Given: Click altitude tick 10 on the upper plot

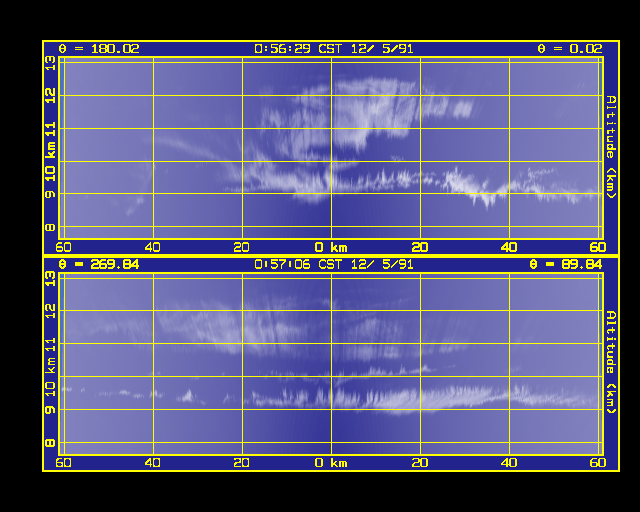Looking at the screenshot, I should coord(50,174).
